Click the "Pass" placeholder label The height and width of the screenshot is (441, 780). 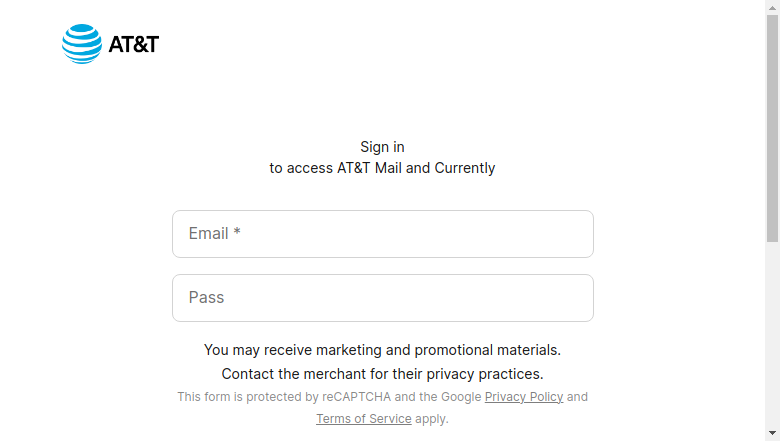(206, 297)
